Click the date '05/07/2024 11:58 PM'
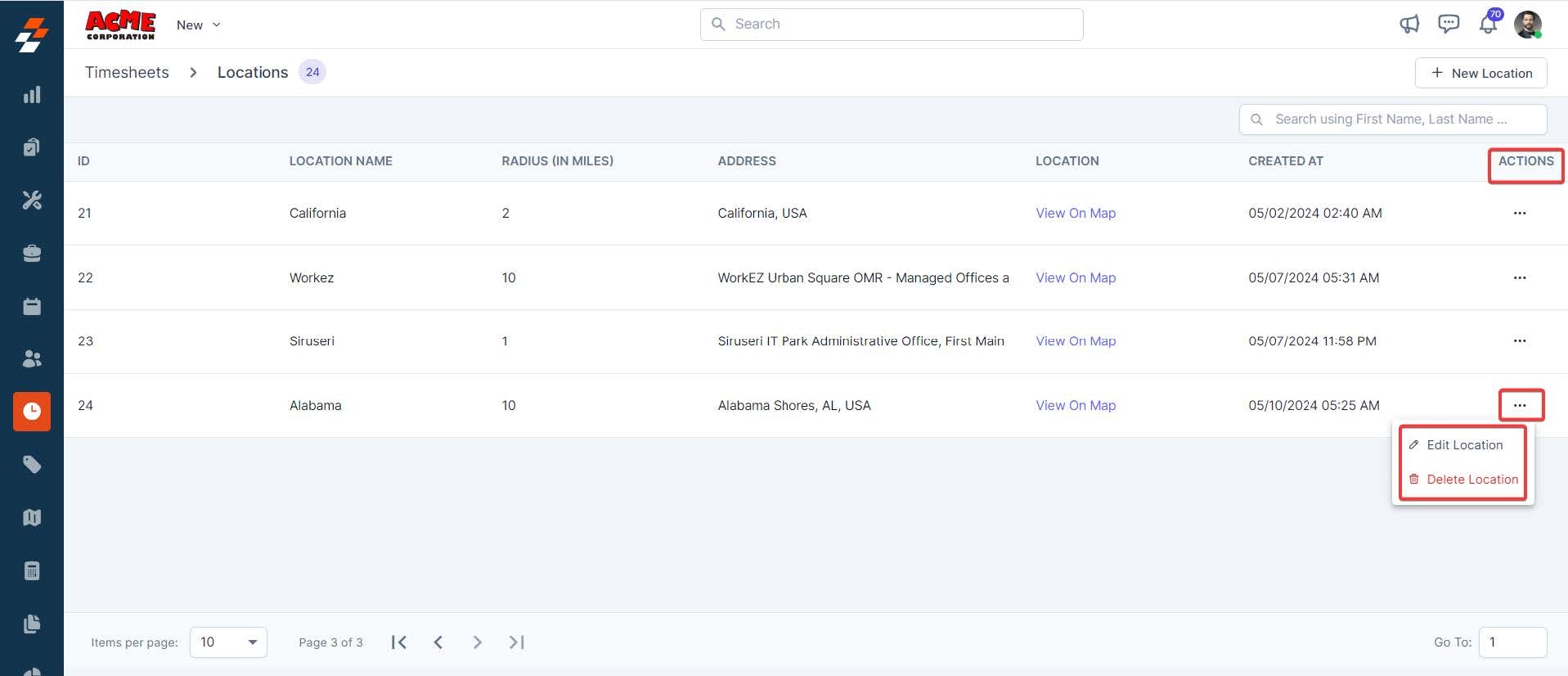 [x=1312, y=340]
